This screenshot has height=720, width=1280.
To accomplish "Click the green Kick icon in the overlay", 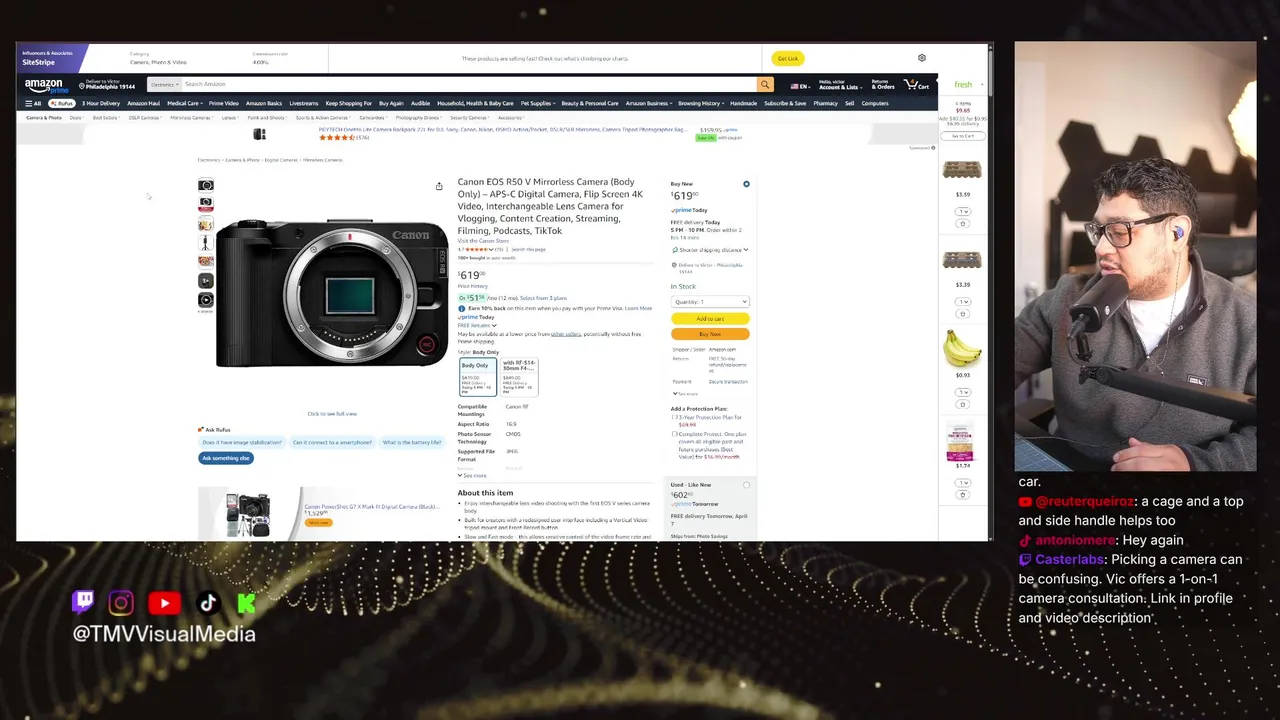I will click(x=247, y=603).
